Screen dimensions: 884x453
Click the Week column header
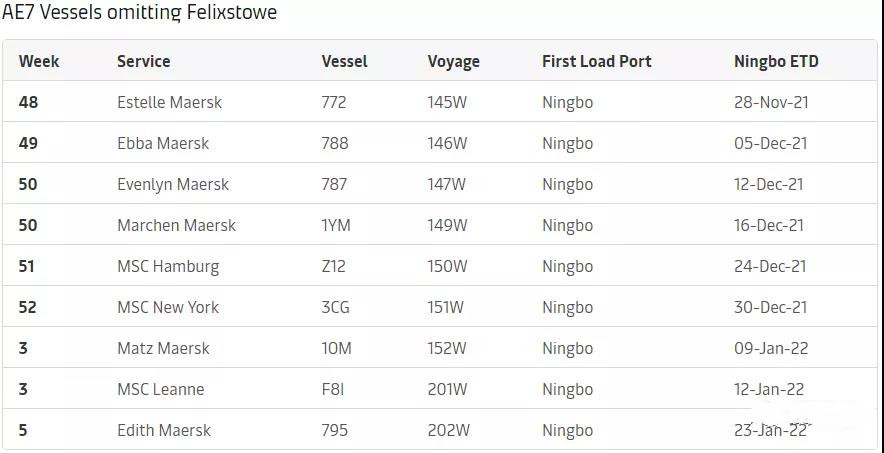point(39,61)
